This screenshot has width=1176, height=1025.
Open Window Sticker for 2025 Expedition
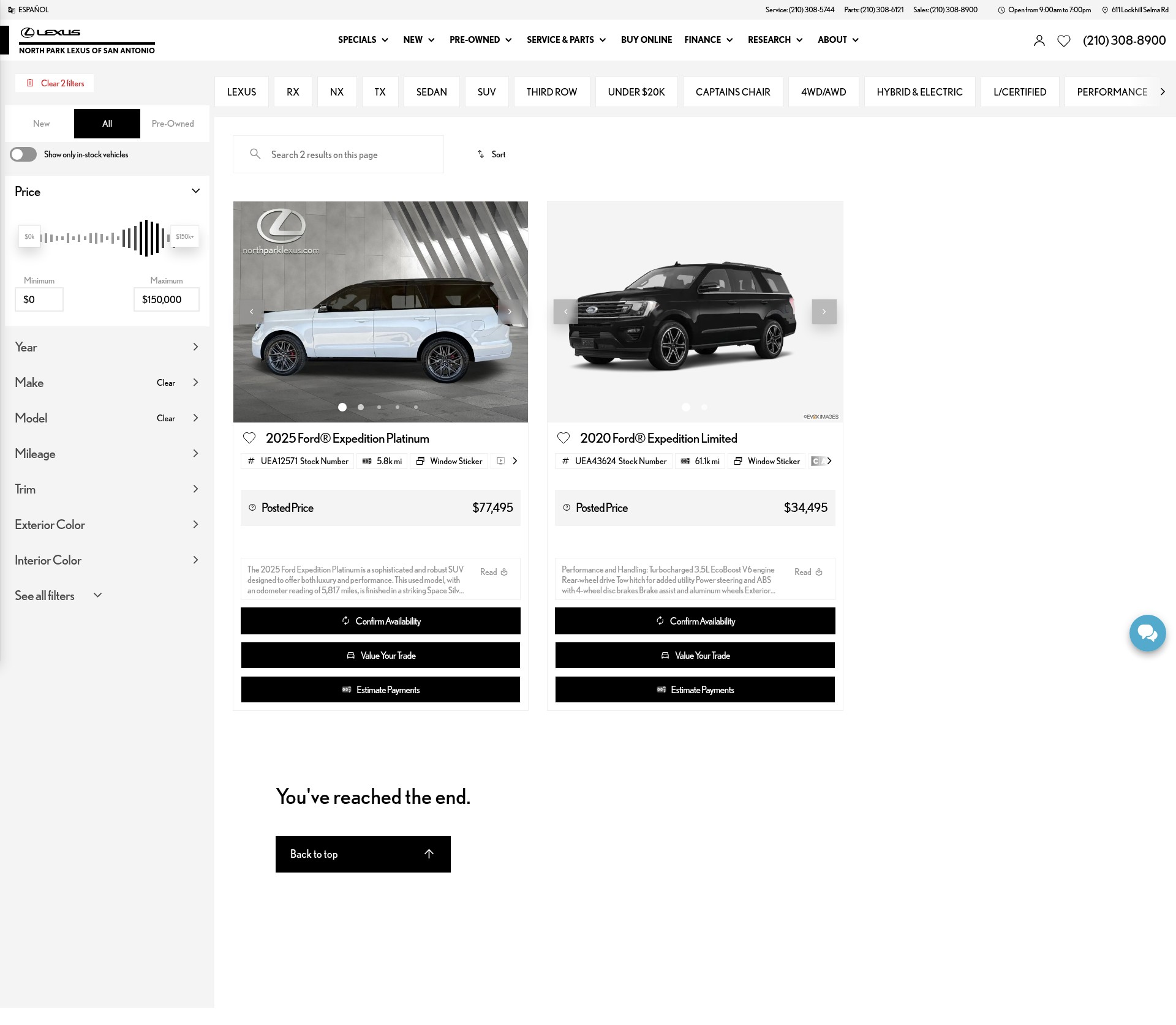click(450, 461)
